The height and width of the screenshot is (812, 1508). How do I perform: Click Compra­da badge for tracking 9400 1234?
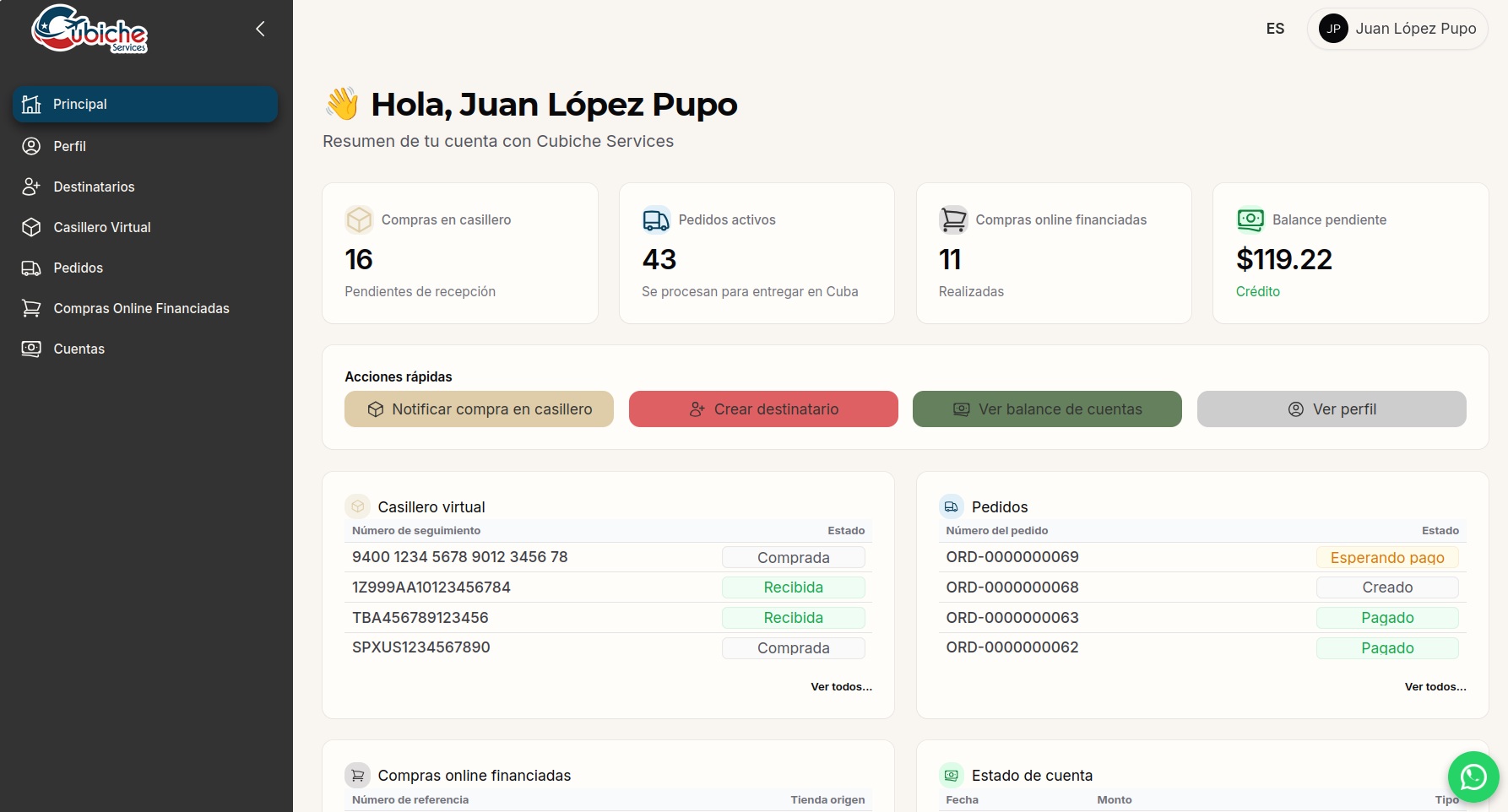[x=794, y=557]
